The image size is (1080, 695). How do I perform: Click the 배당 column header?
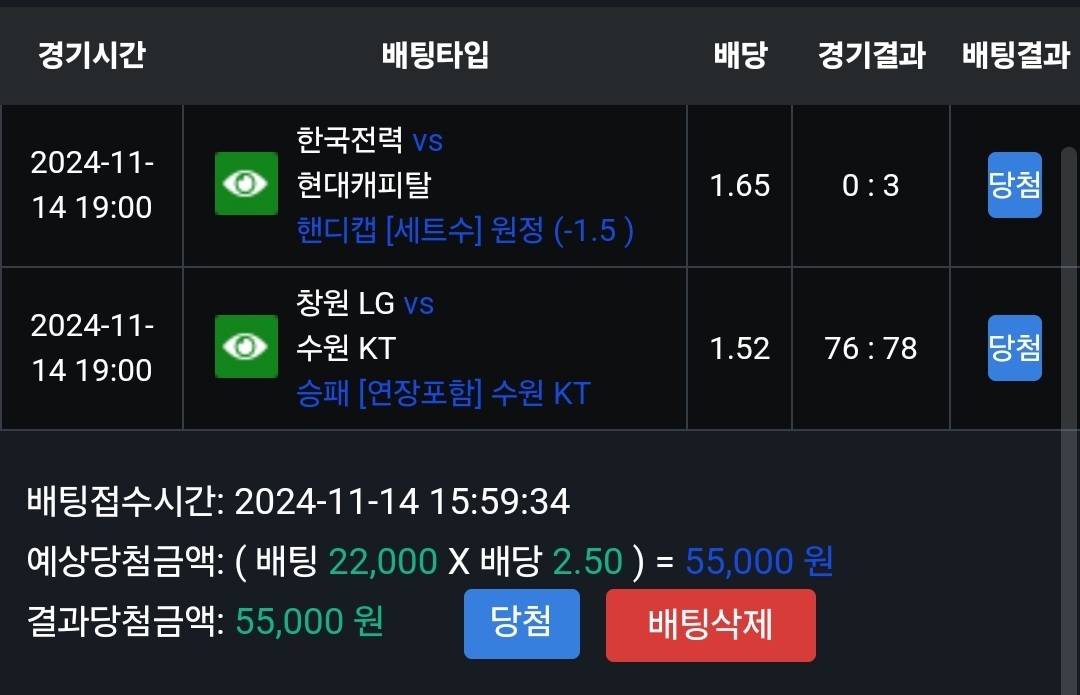click(x=740, y=55)
